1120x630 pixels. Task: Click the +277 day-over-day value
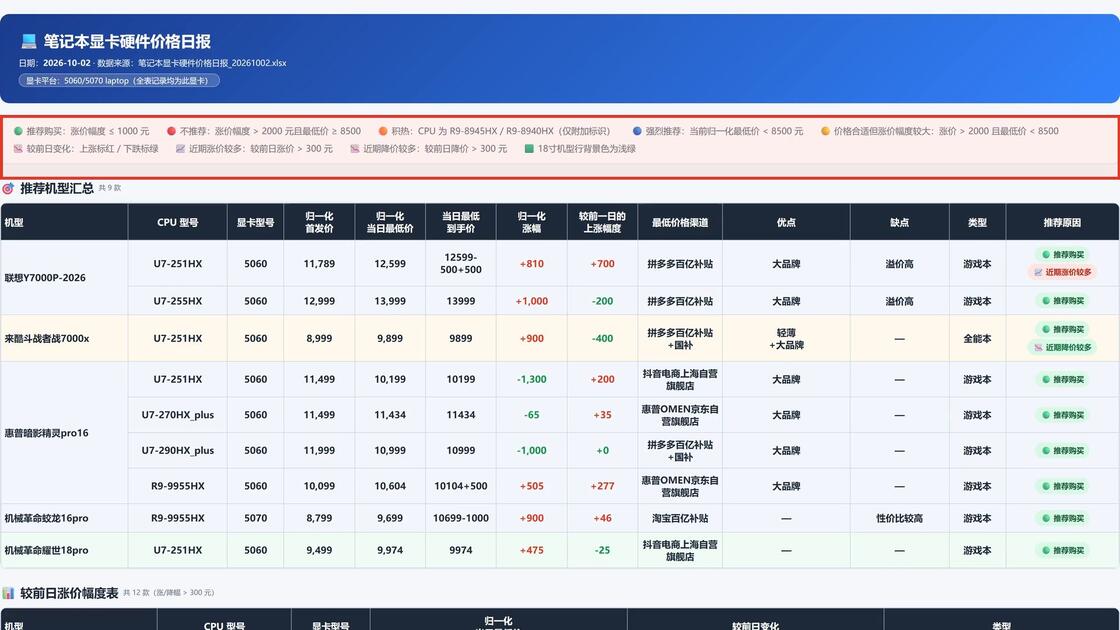[x=602, y=486]
